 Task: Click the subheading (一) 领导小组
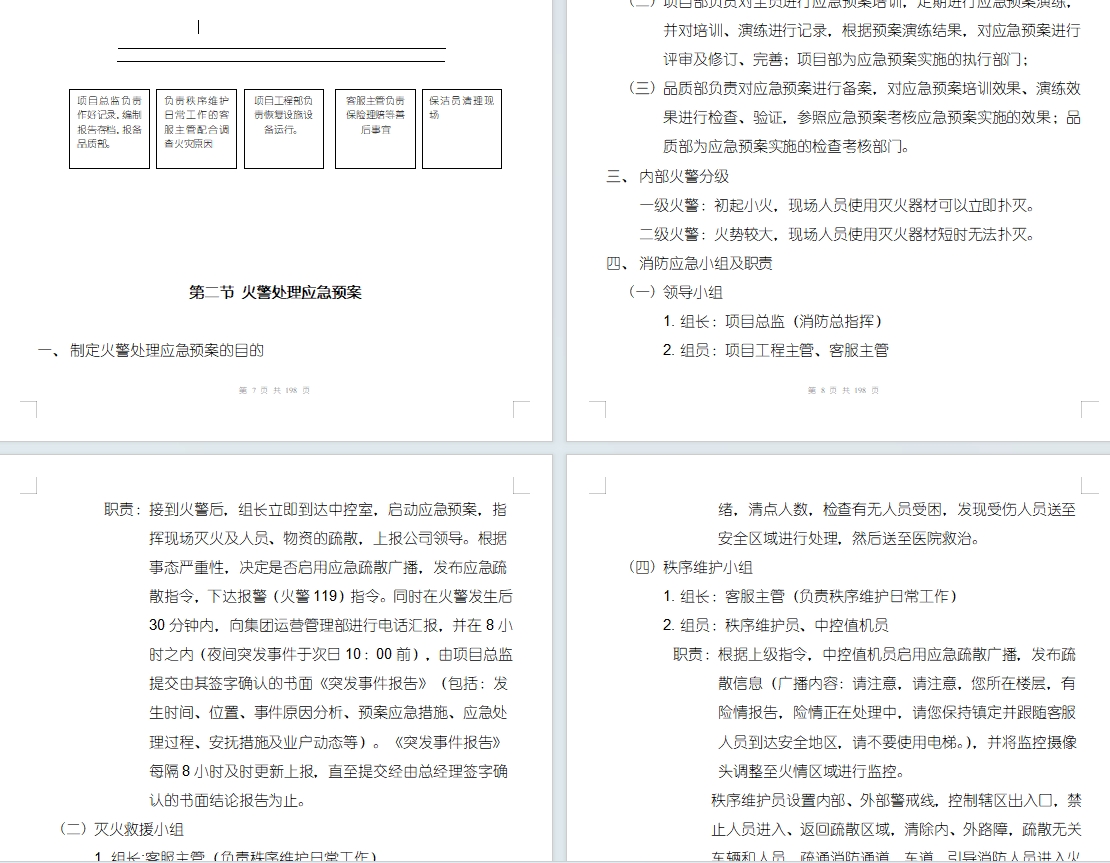click(675, 293)
